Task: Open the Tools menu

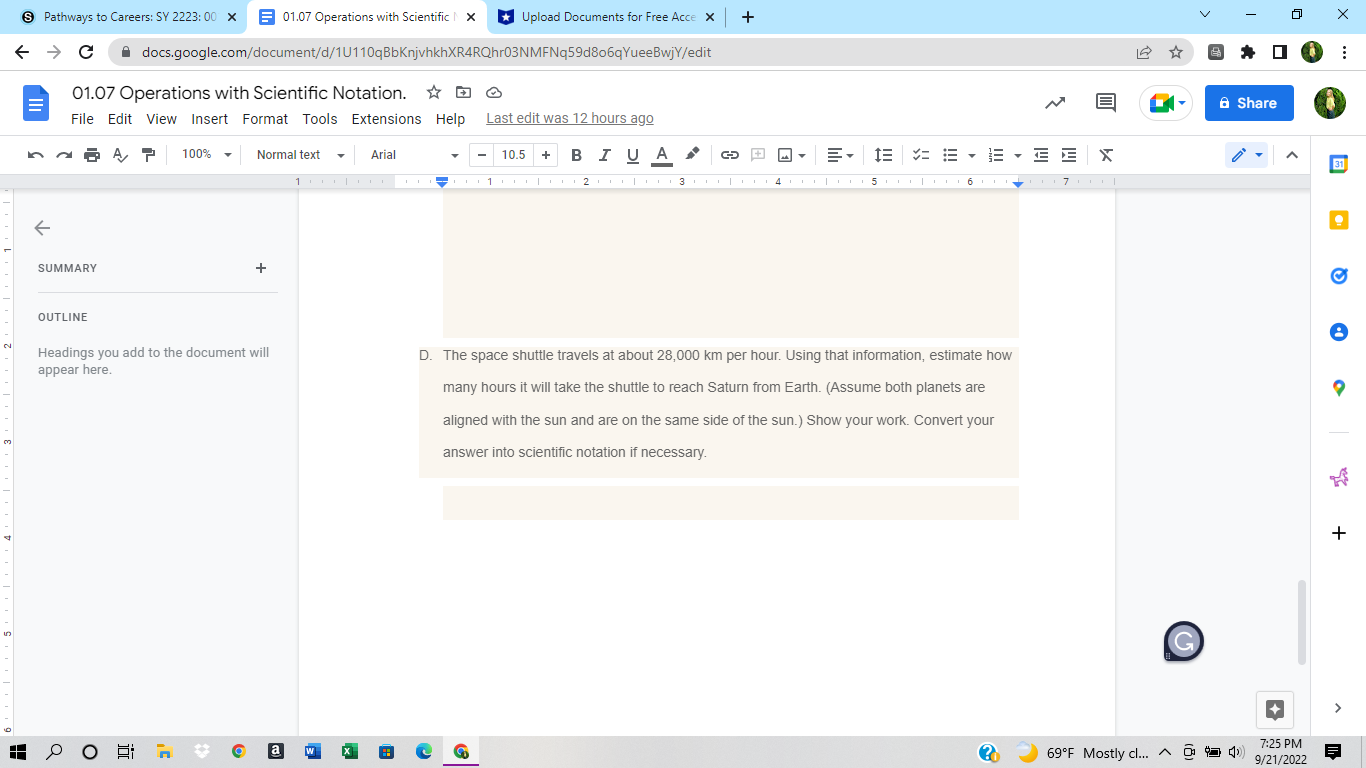Action: coord(320,119)
